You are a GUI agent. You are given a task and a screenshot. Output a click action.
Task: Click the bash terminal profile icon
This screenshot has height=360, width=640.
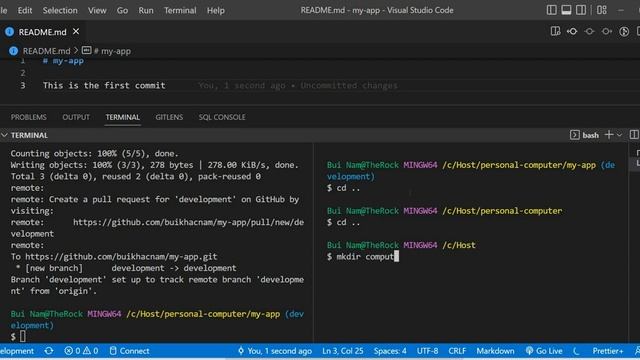pyautogui.click(x=574, y=135)
